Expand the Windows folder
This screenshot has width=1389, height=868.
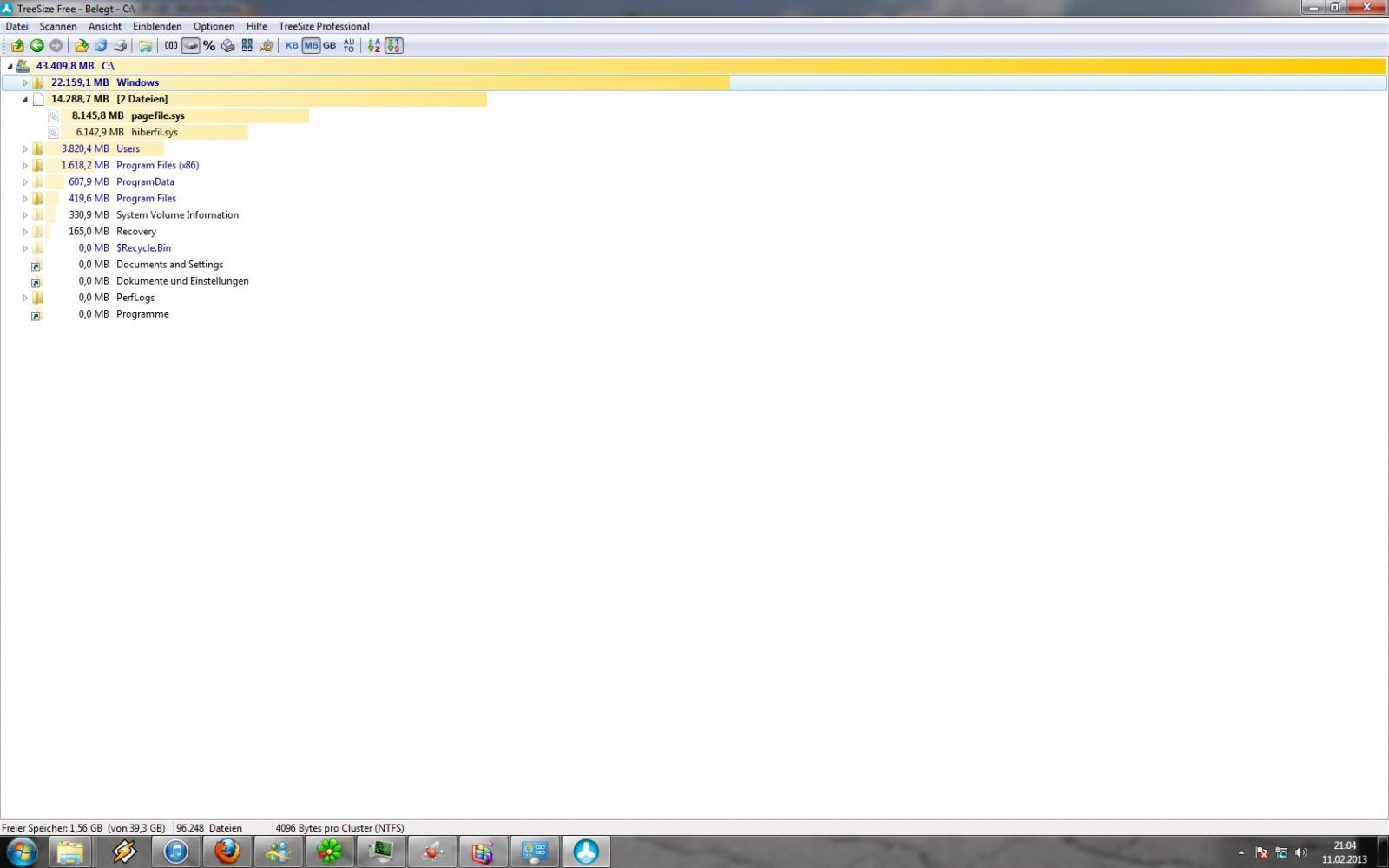click(25, 82)
